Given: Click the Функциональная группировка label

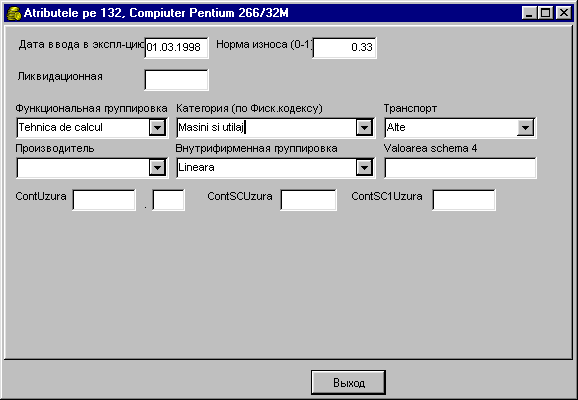Looking at the screenshot, I should pos(91,109).
